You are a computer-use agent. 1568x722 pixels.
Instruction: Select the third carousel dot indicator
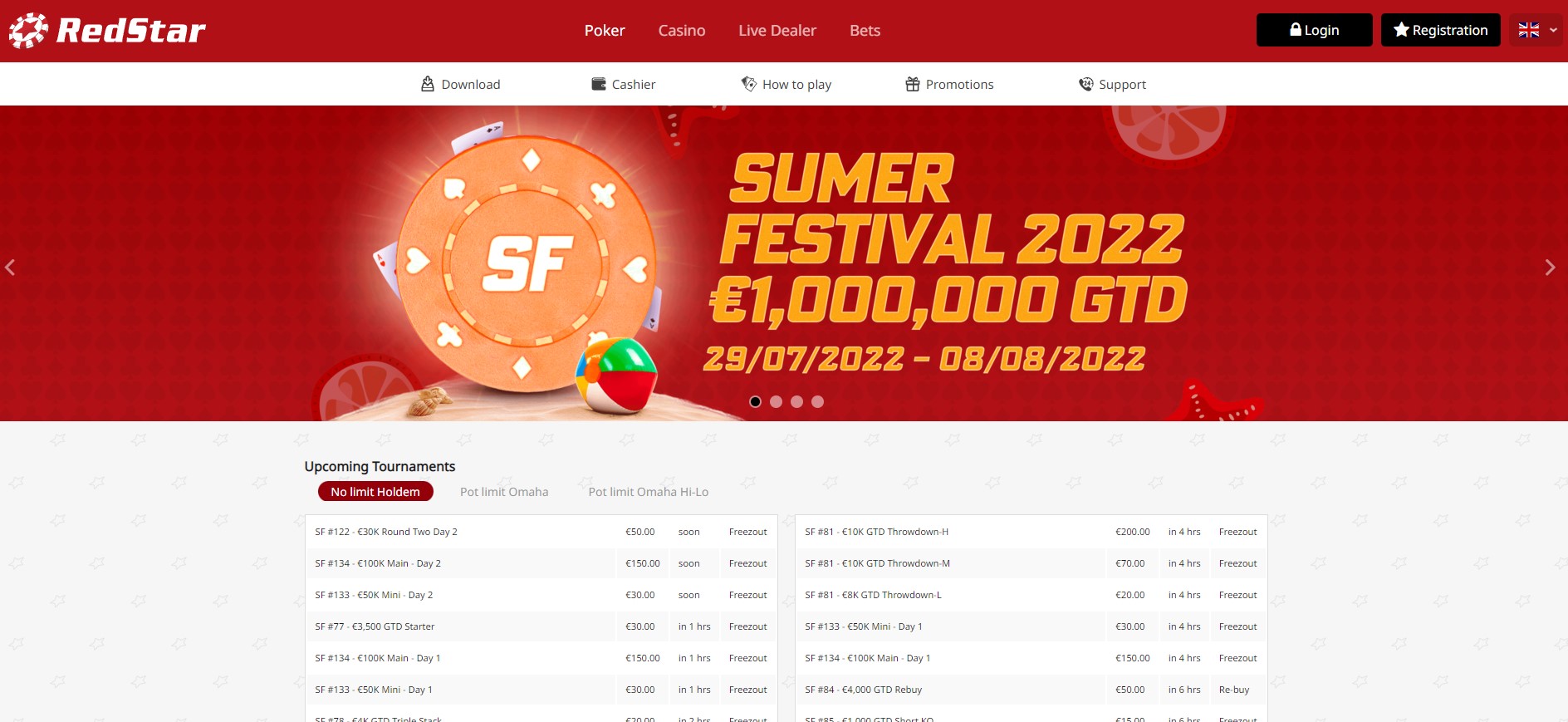tap(796, 401)
